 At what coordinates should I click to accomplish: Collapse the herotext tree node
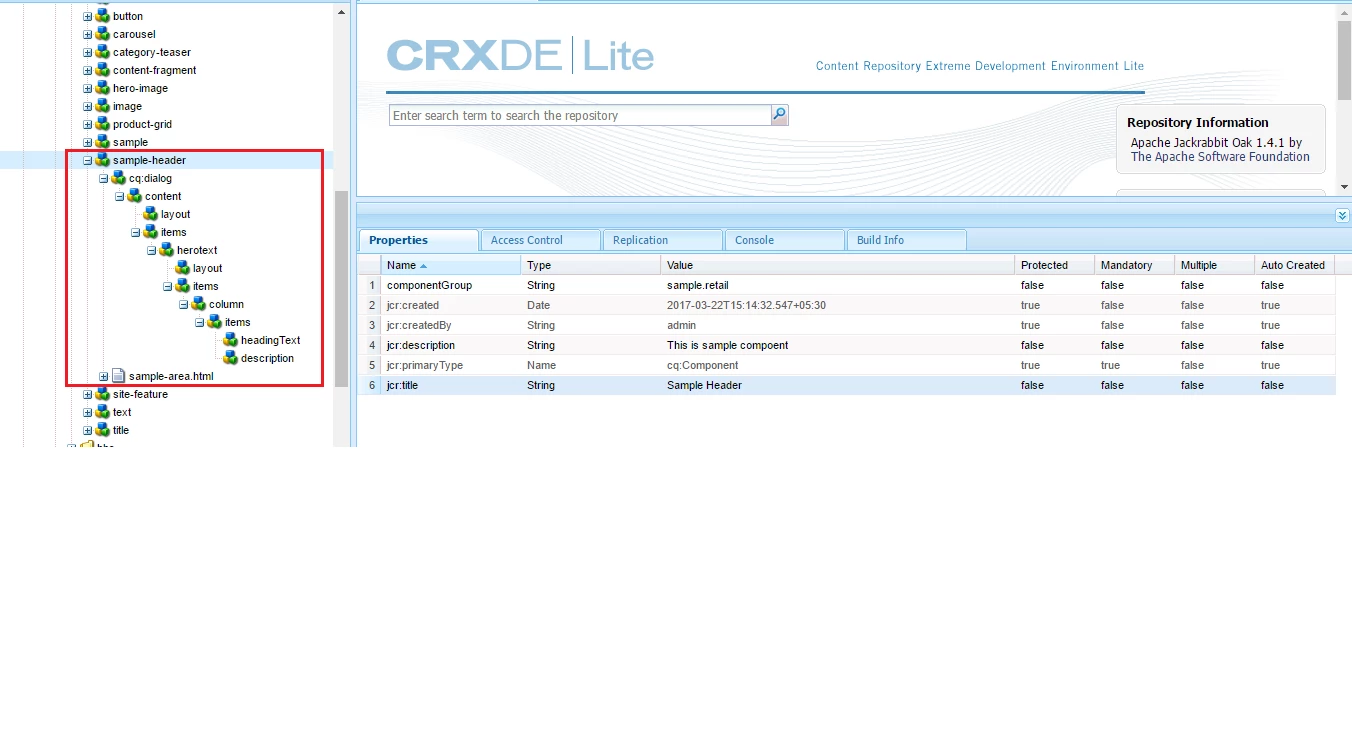[x=151, y=250]
